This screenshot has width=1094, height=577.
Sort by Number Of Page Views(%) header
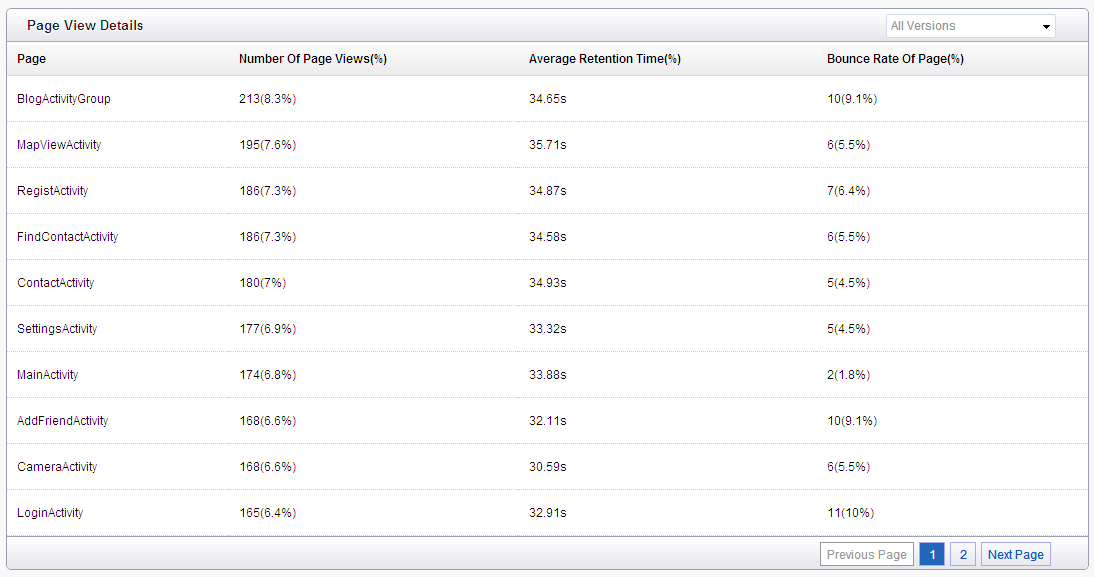[x=313, y=59]
